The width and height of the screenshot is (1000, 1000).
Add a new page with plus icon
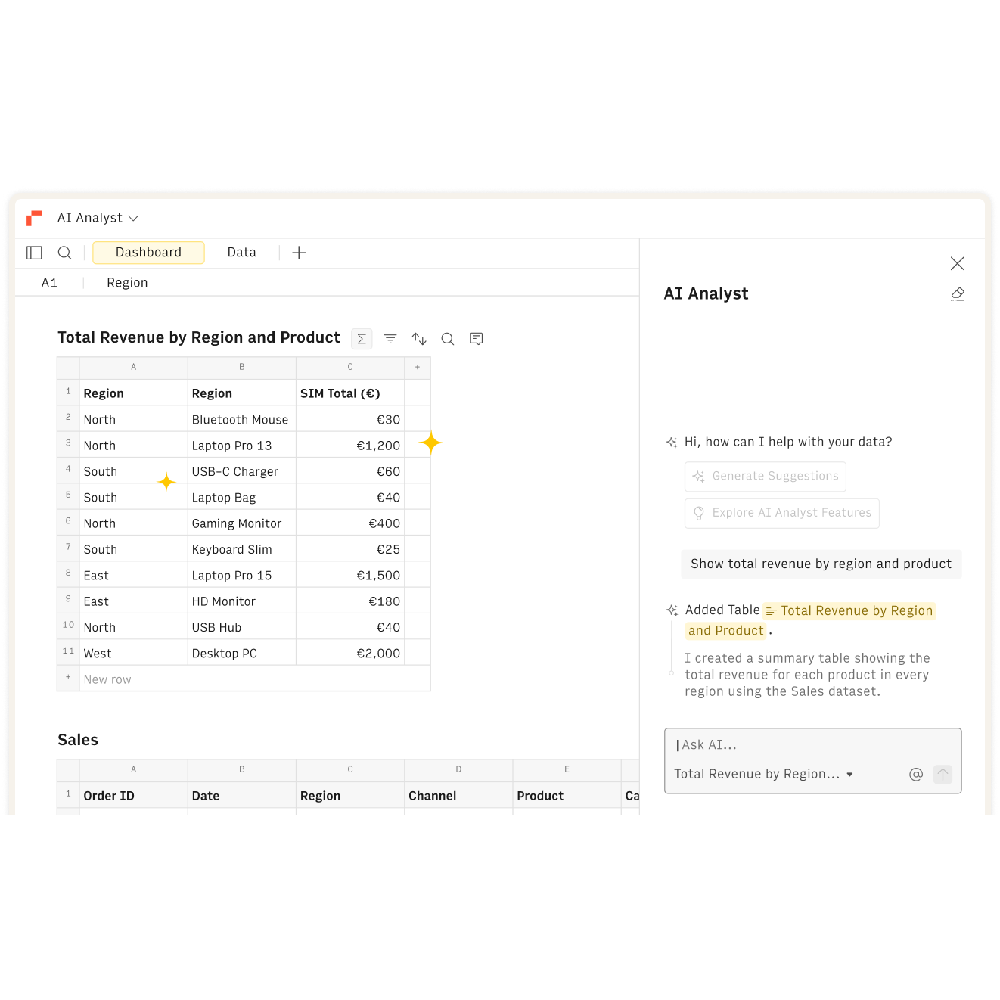[299, 253]
